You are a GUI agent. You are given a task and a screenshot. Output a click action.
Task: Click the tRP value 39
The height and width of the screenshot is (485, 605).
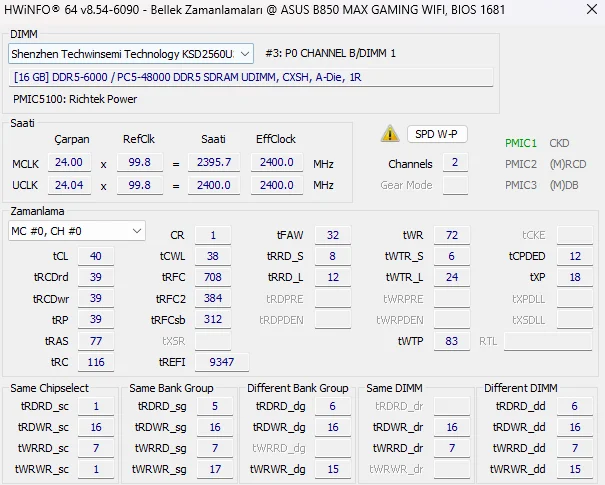(x=96, y=319)
